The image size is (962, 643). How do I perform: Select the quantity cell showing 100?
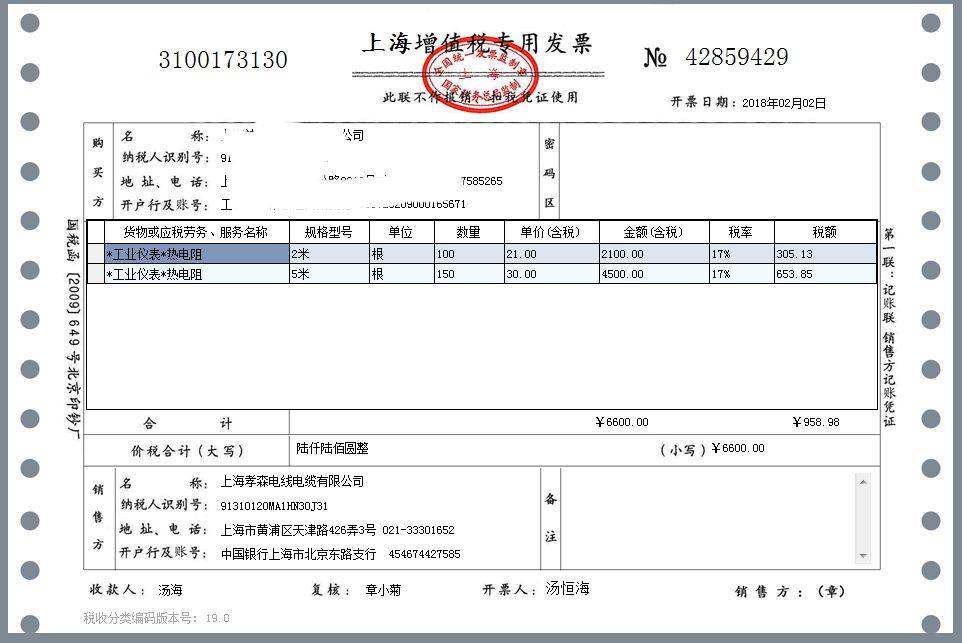tap(469, 253)
